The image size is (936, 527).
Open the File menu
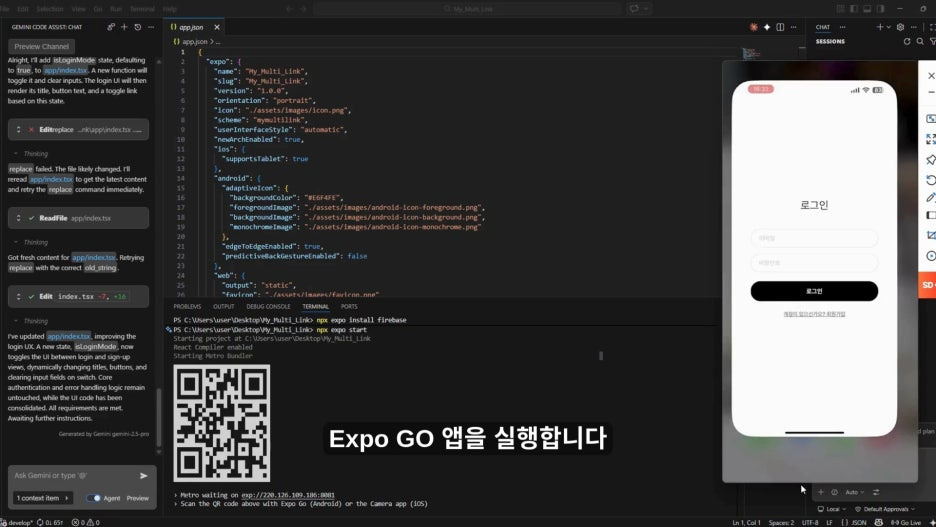click(5, 9)
